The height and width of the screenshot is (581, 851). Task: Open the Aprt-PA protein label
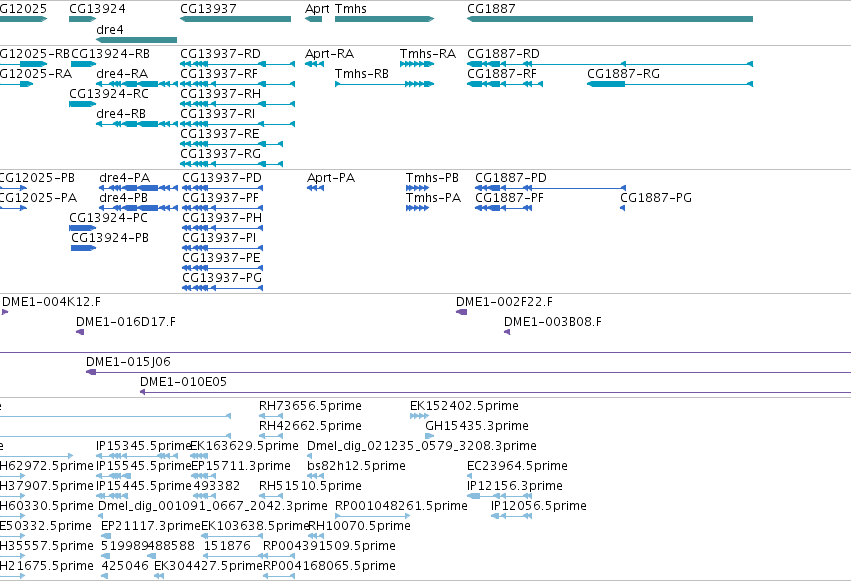pos(331,178)
